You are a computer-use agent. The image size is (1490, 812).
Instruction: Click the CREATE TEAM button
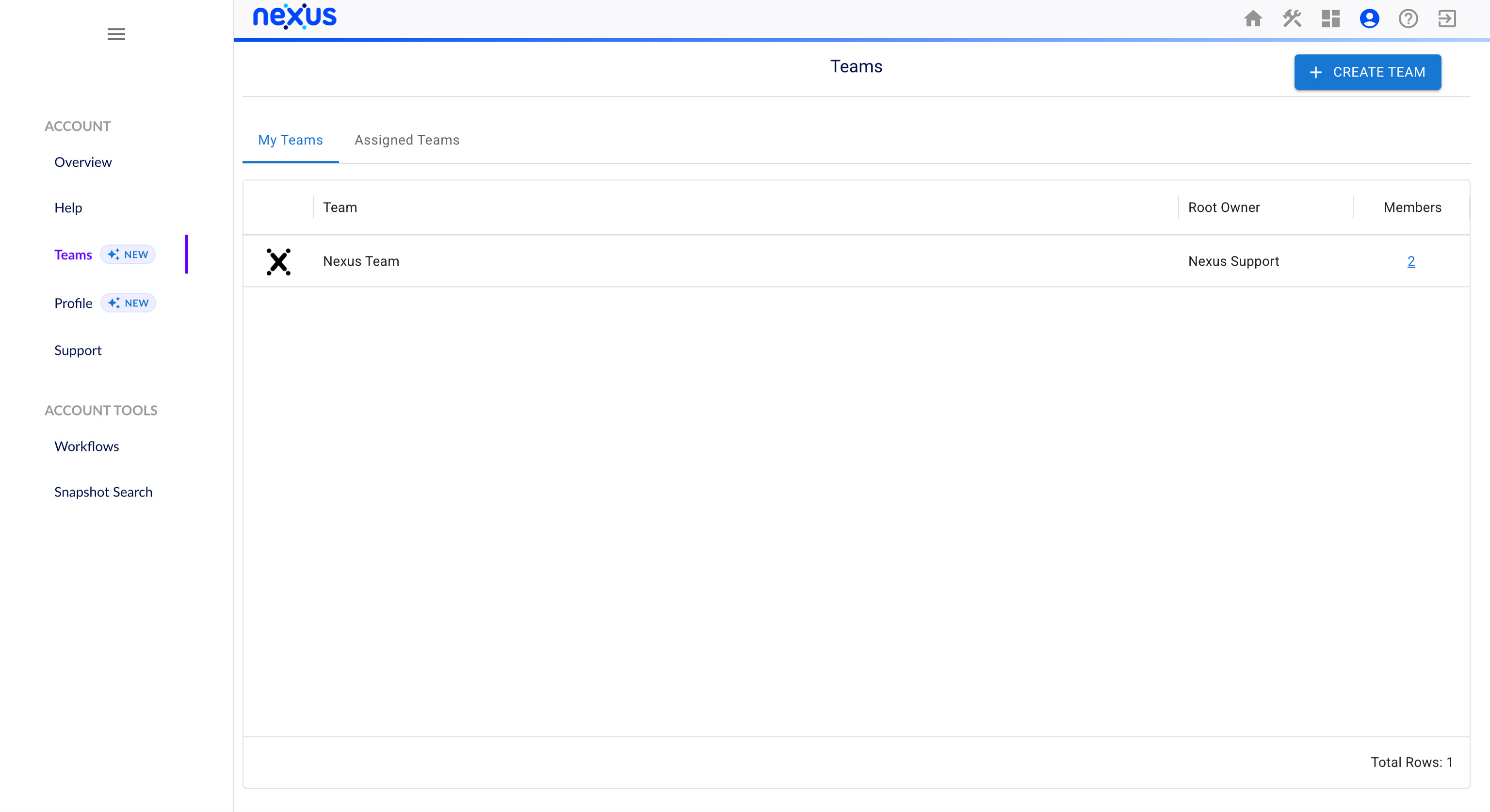1367,72
